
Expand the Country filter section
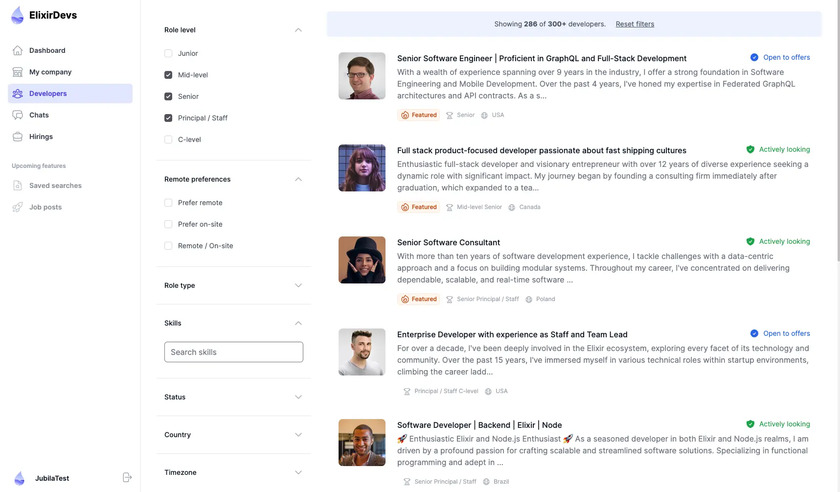tap(298, 435)
